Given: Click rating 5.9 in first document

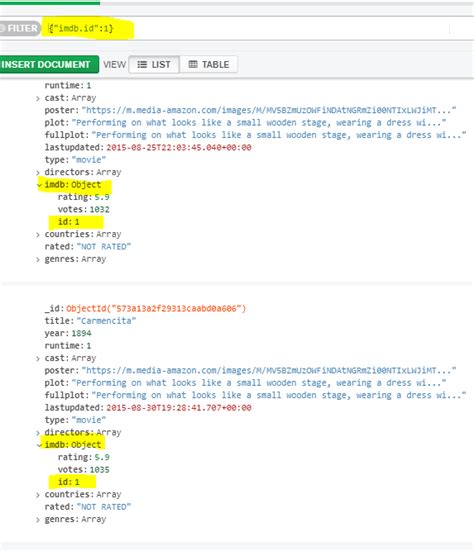Looking at the screenshot, I should pyautogui.click(x=102, y=197).
